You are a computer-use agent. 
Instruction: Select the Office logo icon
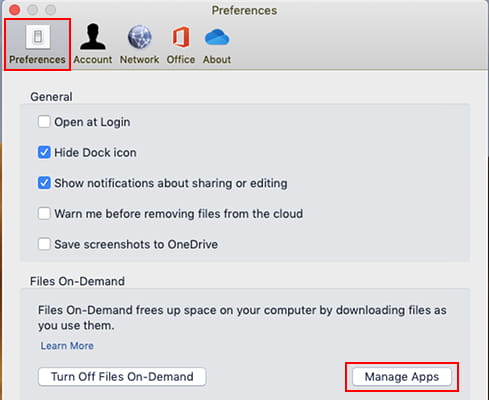click(x=181, y=37)
